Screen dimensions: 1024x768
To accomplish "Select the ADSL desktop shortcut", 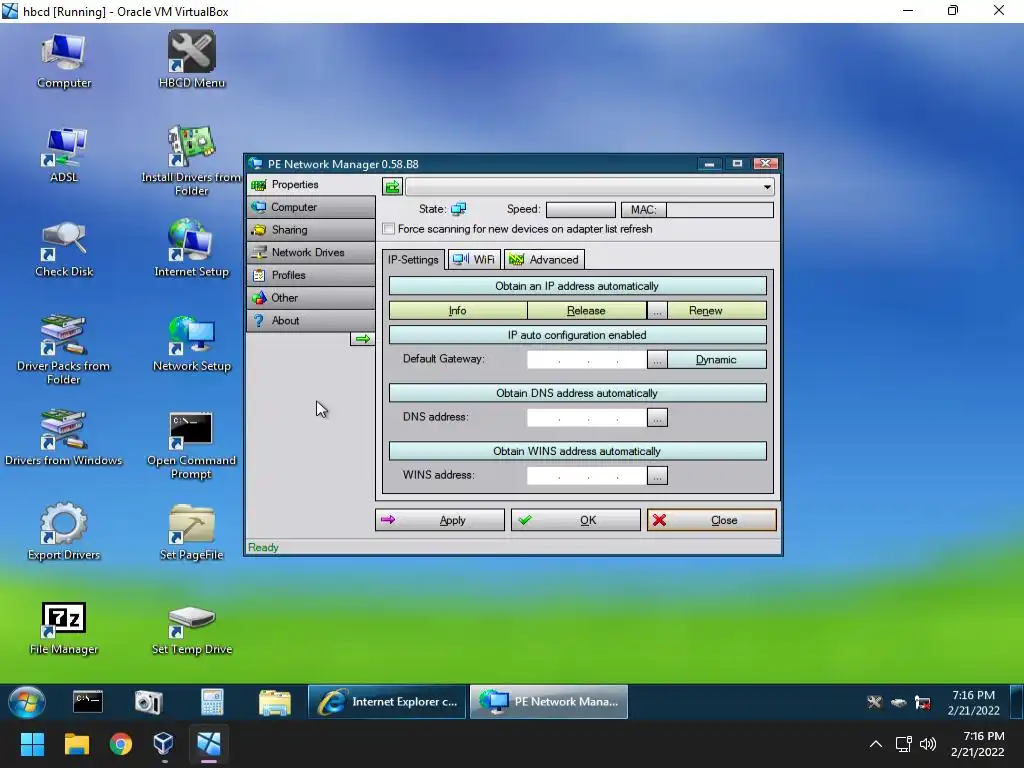I will (63, 155).
